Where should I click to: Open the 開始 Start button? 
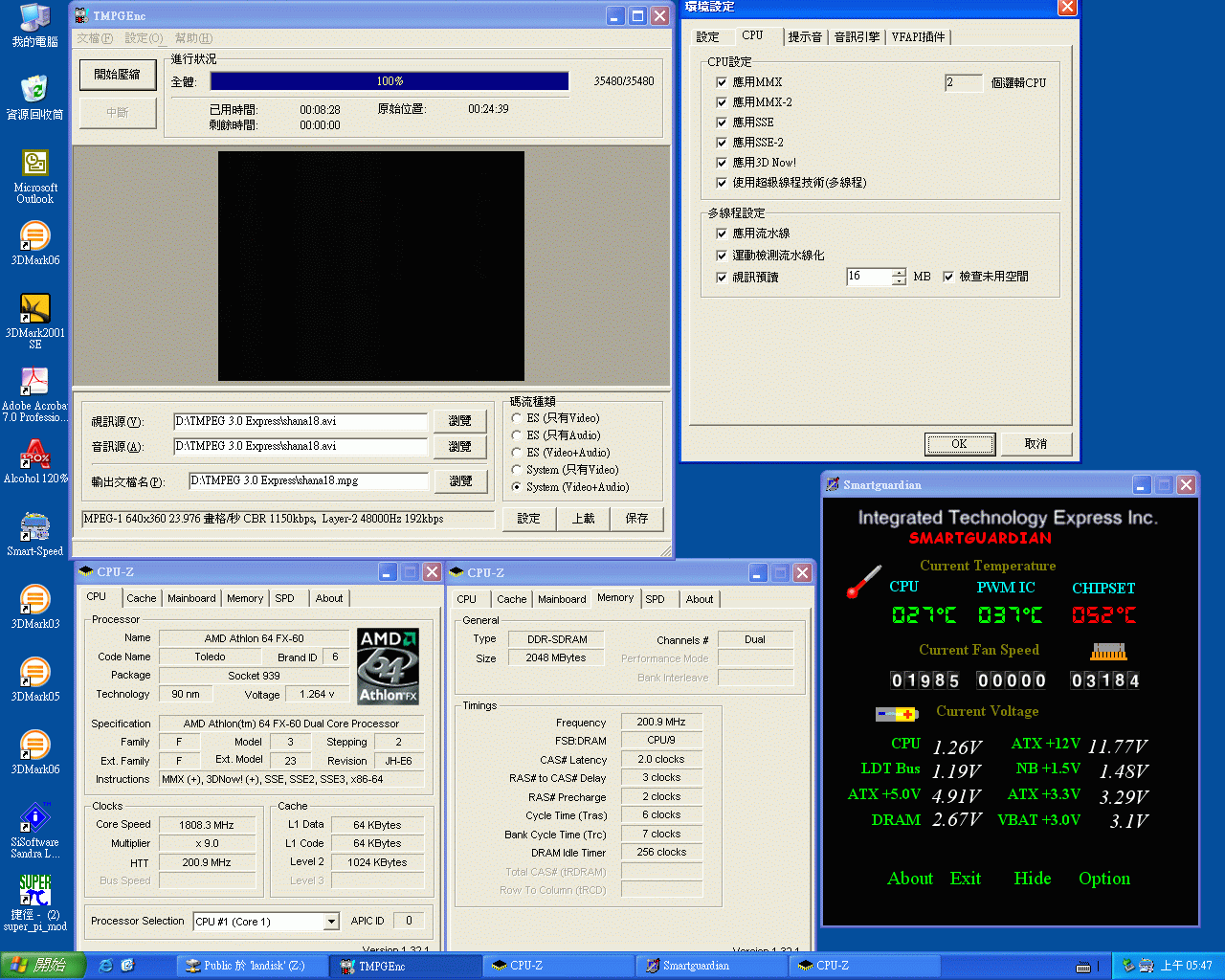coord(44,966)
